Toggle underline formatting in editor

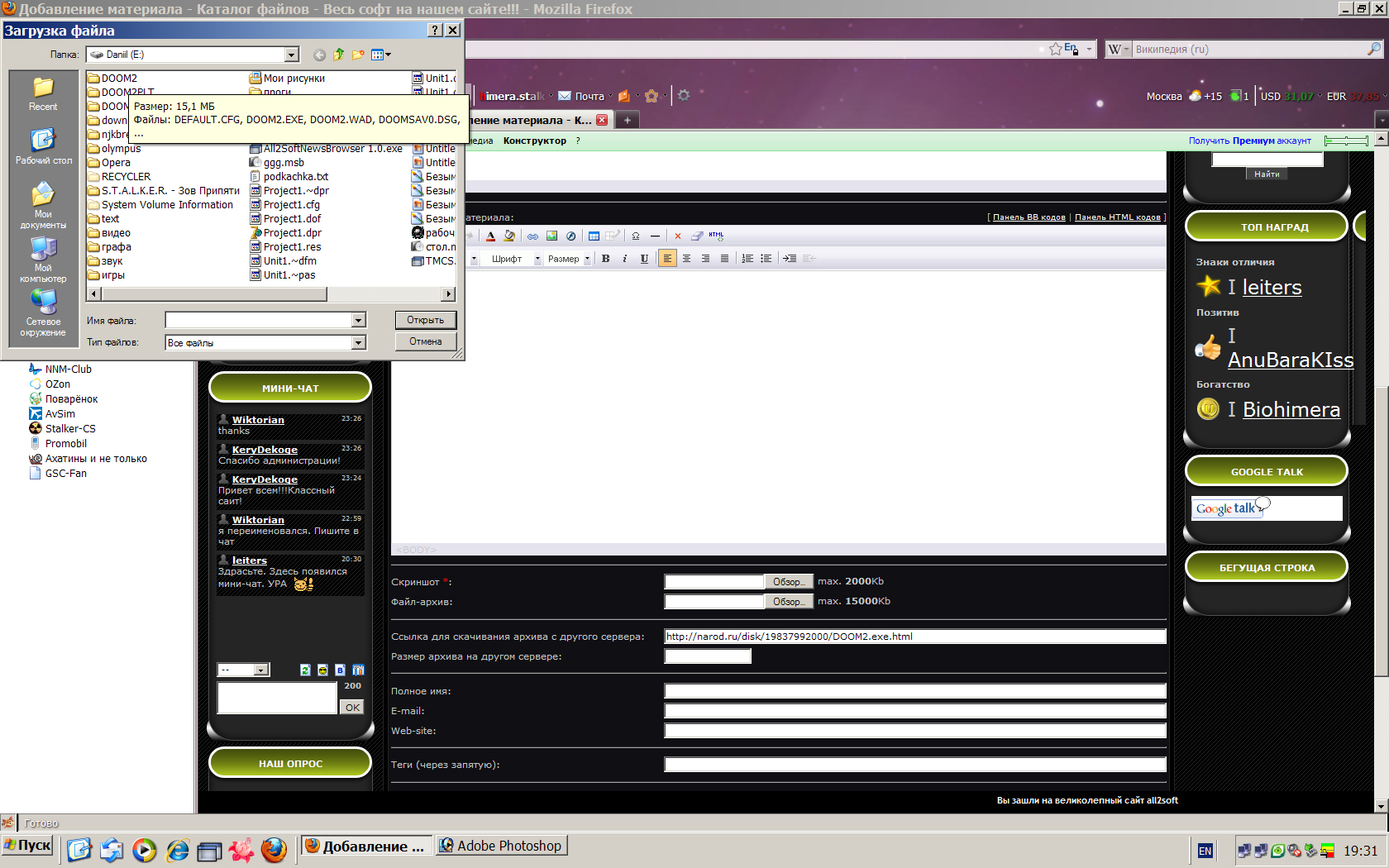[644, 259]
